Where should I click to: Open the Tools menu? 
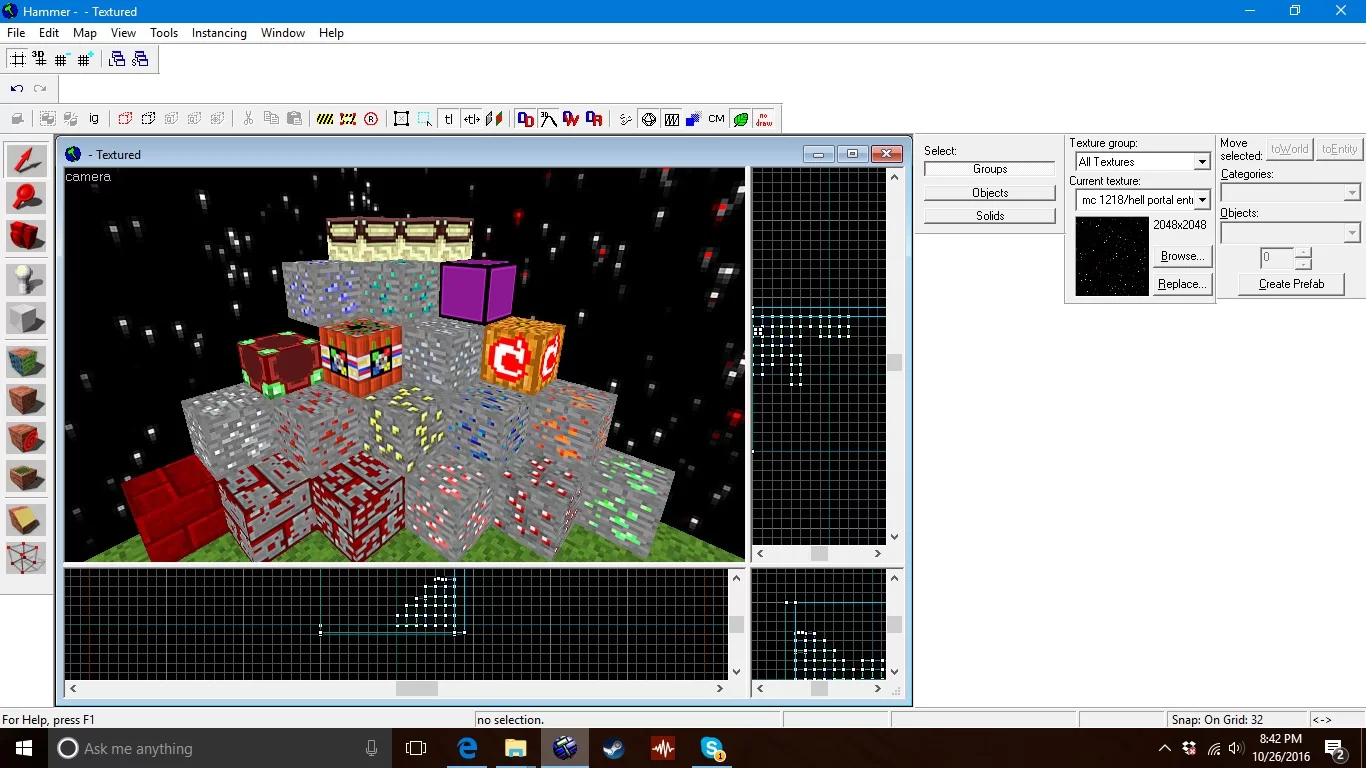pyautogui.click(x=164, y=33)
